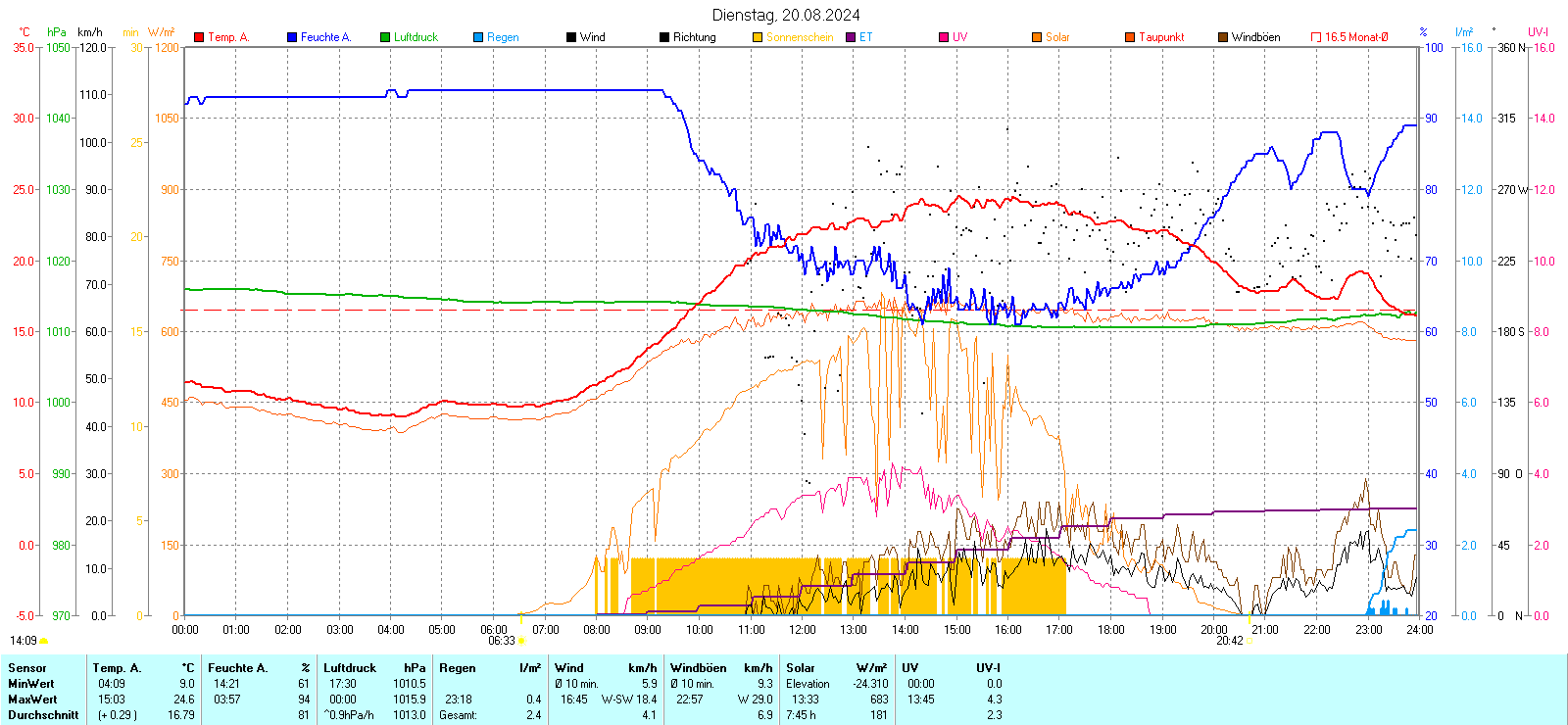Click the 06:33 sunrise time marker
1568x725 pixels.
coord(501,641)
